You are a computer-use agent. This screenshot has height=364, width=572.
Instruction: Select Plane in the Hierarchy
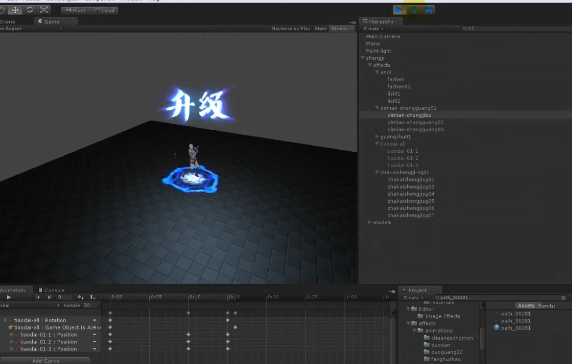[373, 44]
